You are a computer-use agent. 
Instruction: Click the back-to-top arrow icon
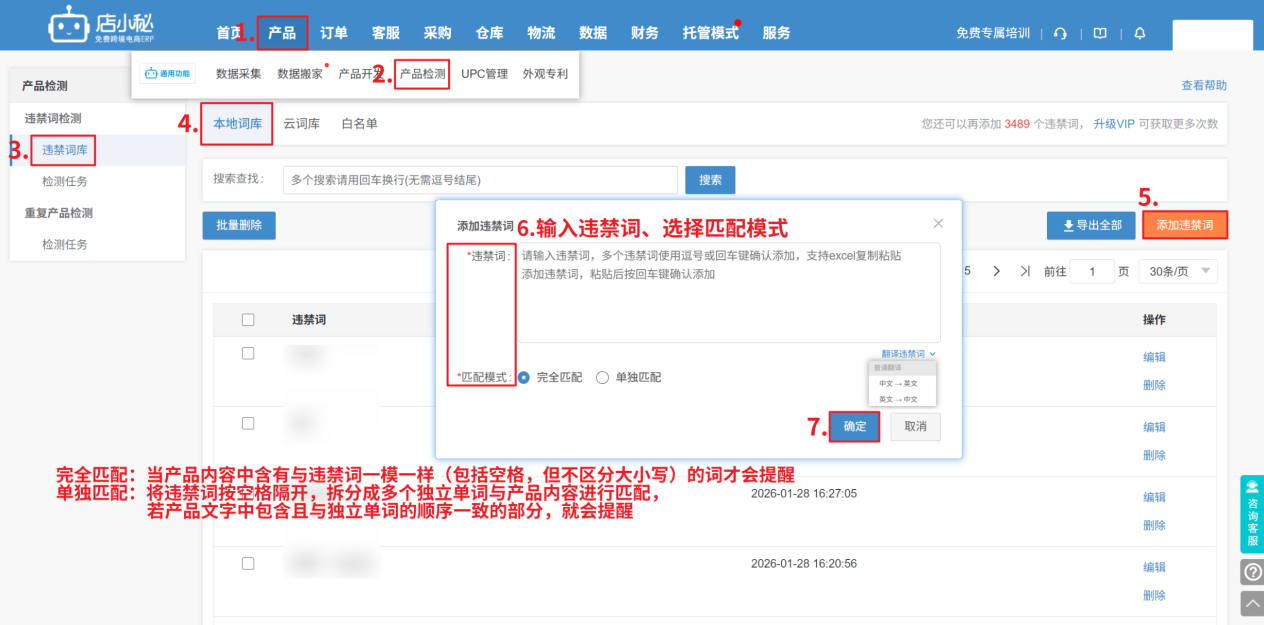(1252, 603)
